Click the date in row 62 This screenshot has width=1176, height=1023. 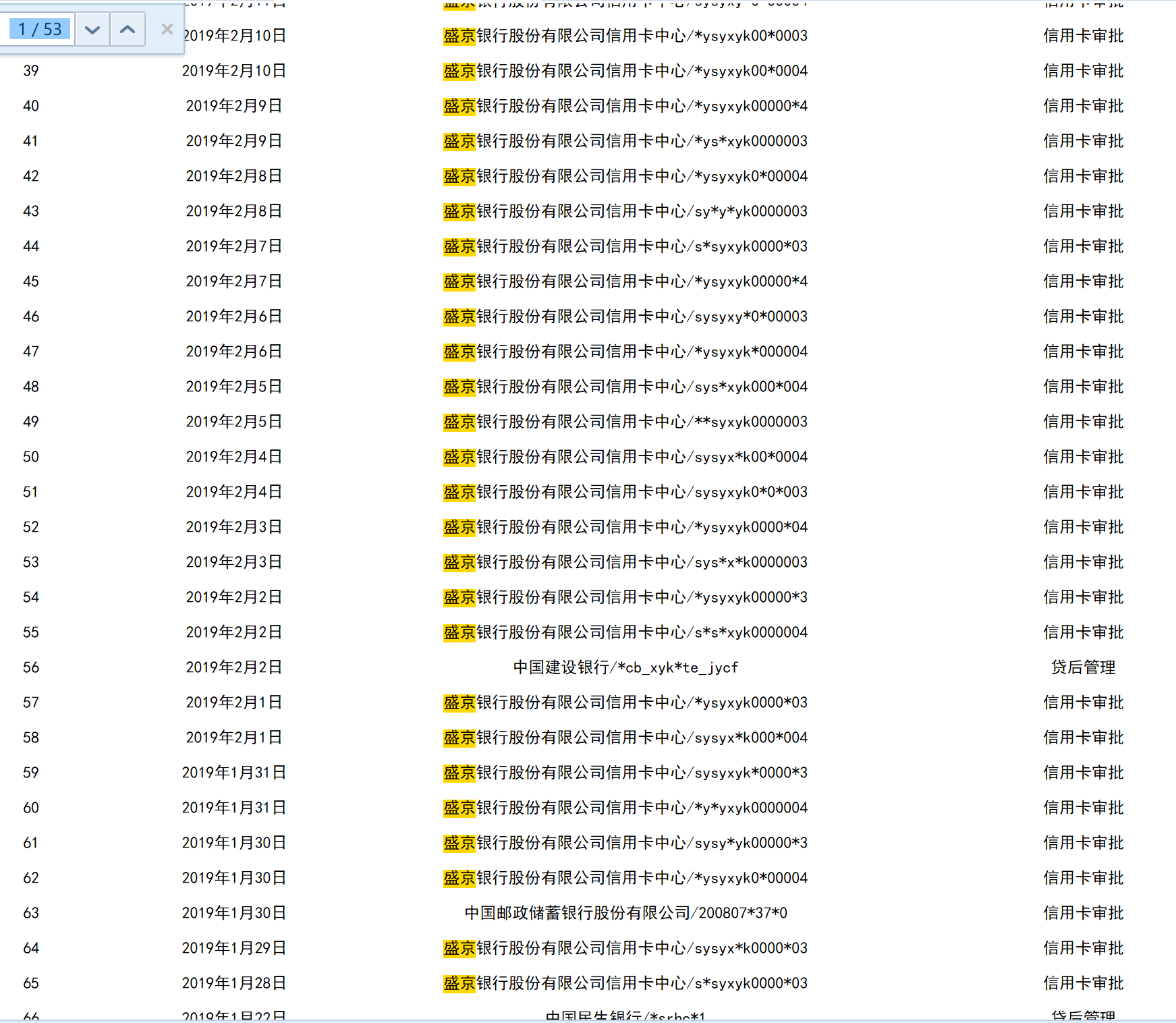234,878
